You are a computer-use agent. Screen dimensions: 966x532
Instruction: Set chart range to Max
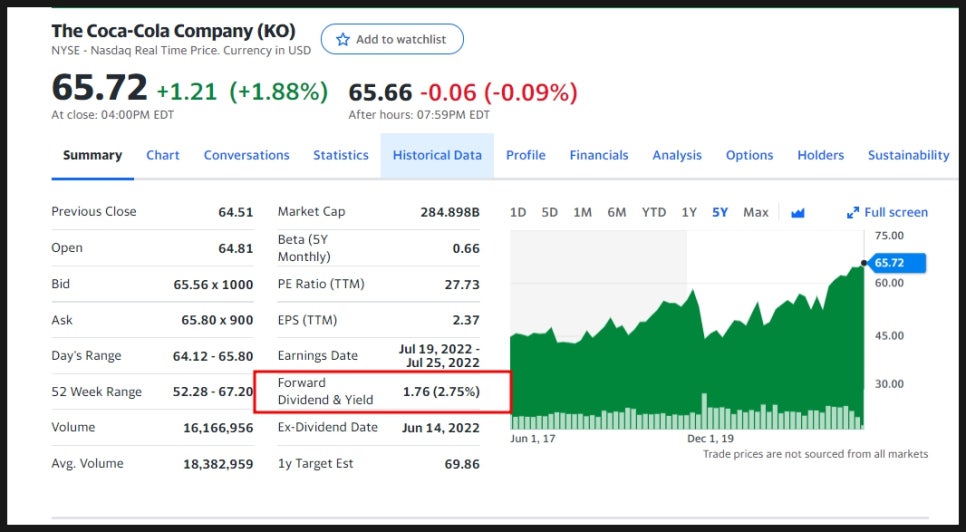tap(755, 212)
